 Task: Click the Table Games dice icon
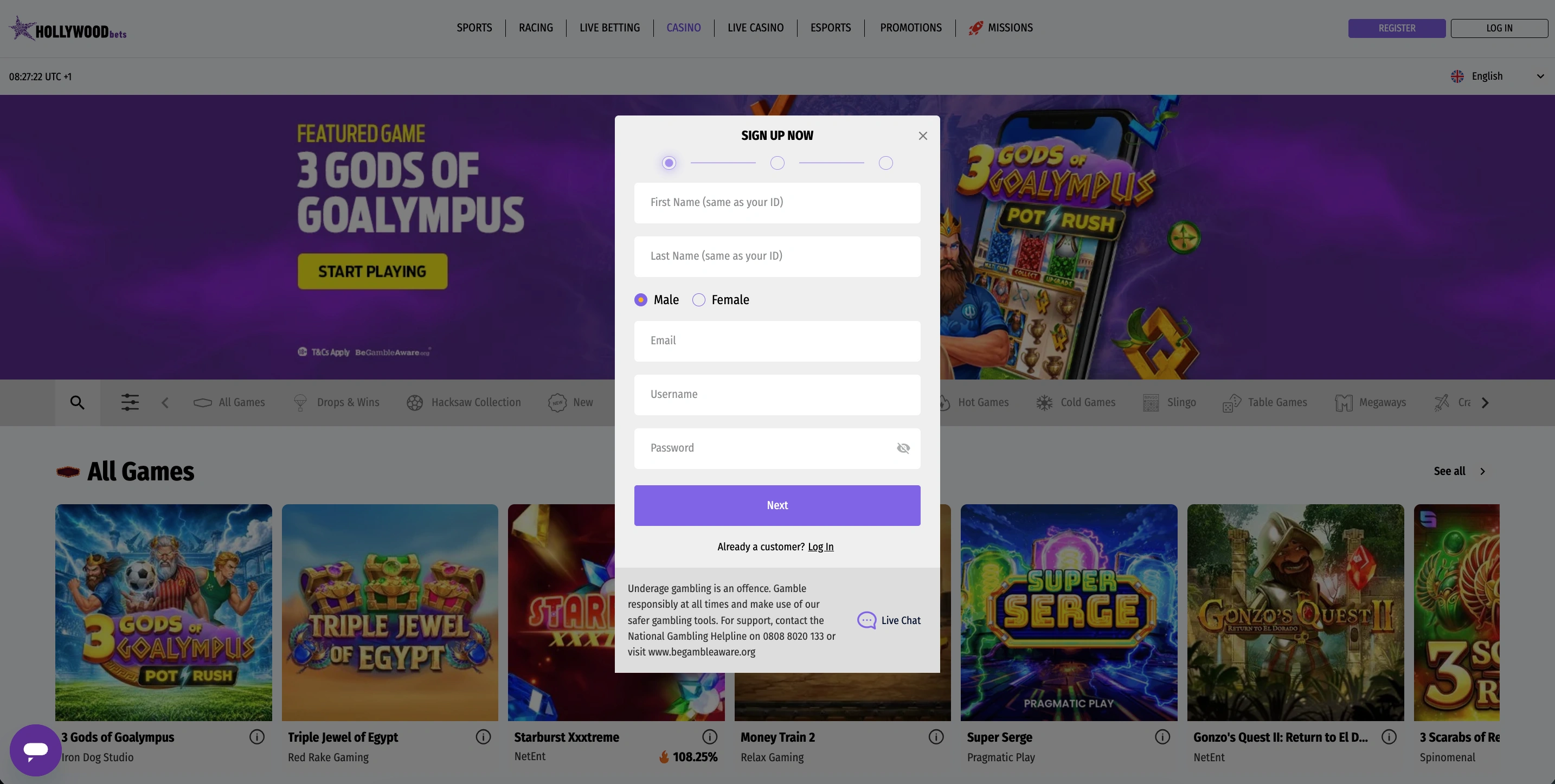[x=1231, y=402]
